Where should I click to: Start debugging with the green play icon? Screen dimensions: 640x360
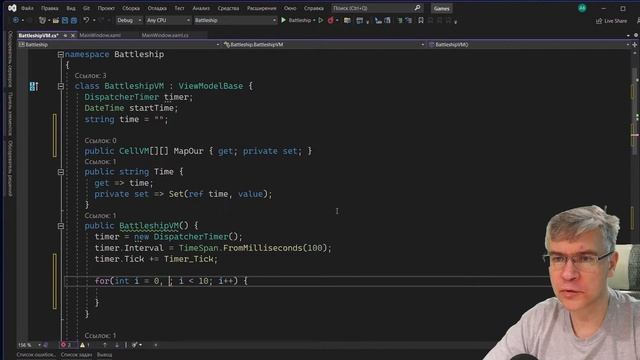coord(283,20)
